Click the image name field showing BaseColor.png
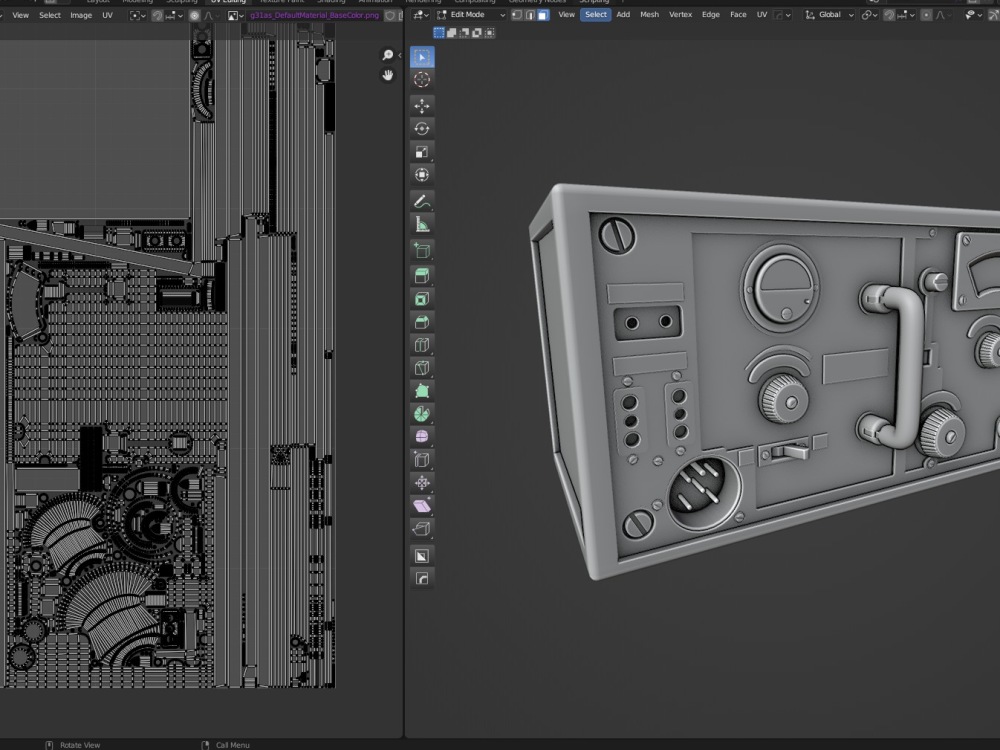Image resolution: width=1000 pixels, height=750 pixels. [x=312, y=14]
